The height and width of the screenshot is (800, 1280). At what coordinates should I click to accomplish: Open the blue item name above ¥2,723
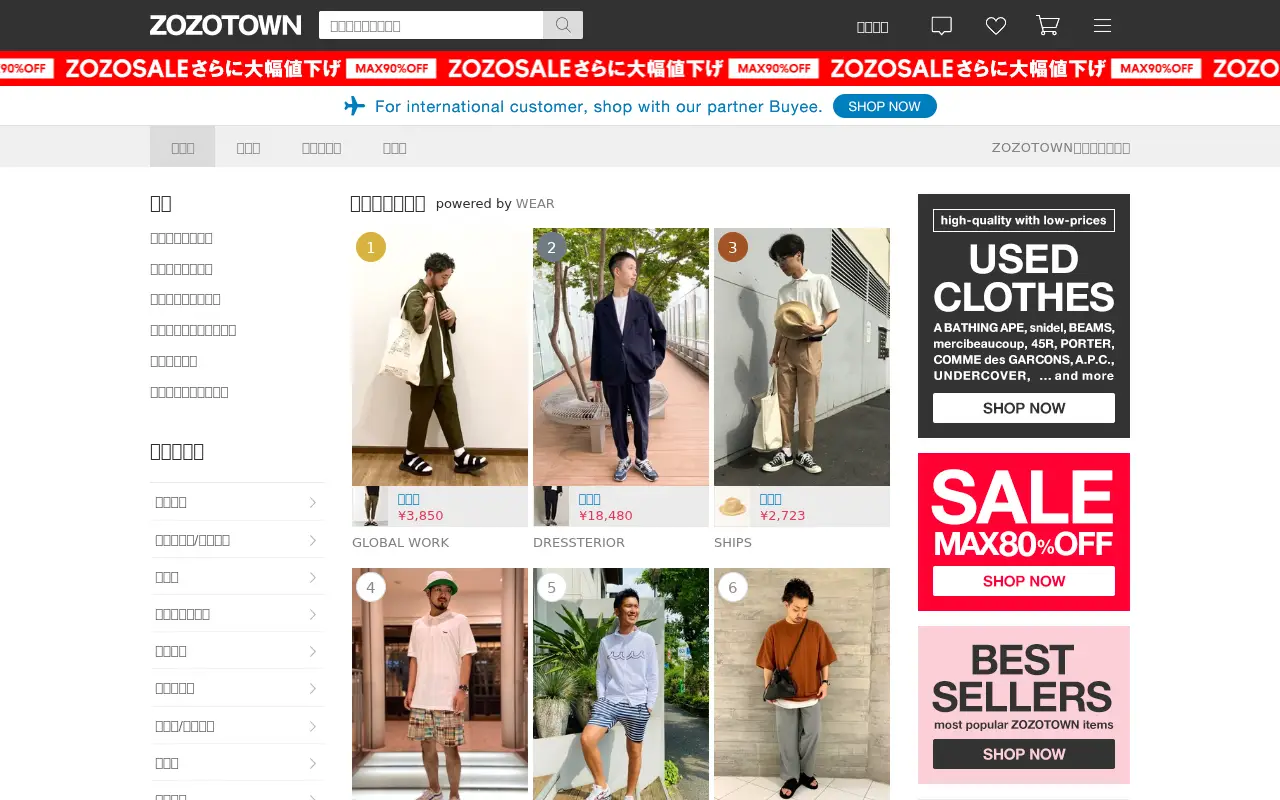coord(770,499)
